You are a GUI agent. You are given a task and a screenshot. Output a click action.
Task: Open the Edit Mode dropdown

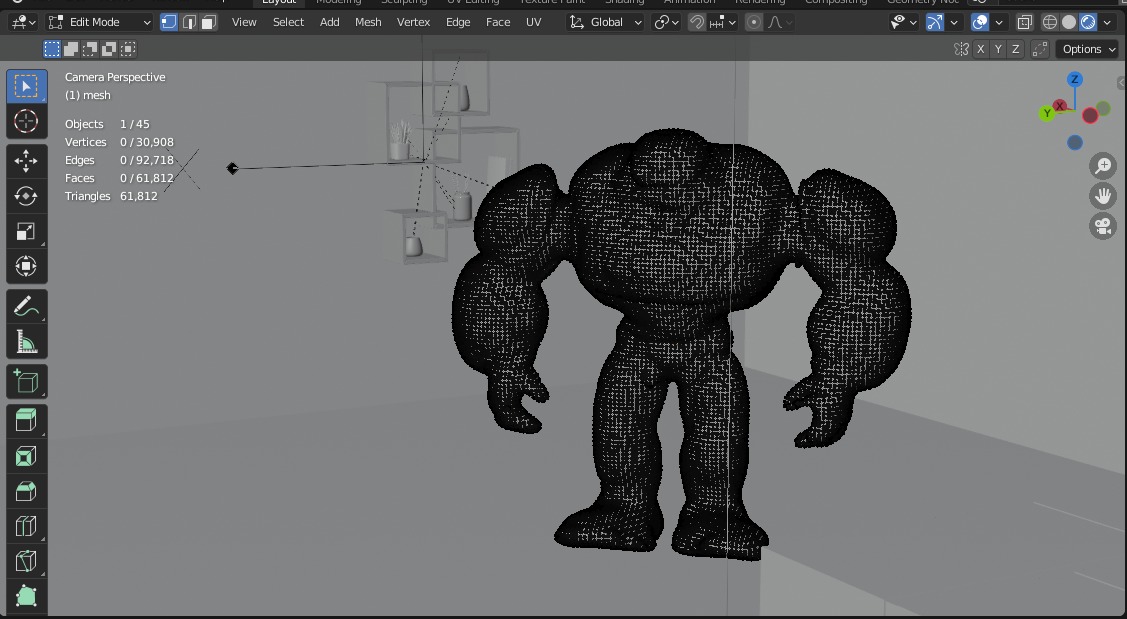tap(100, 22)
